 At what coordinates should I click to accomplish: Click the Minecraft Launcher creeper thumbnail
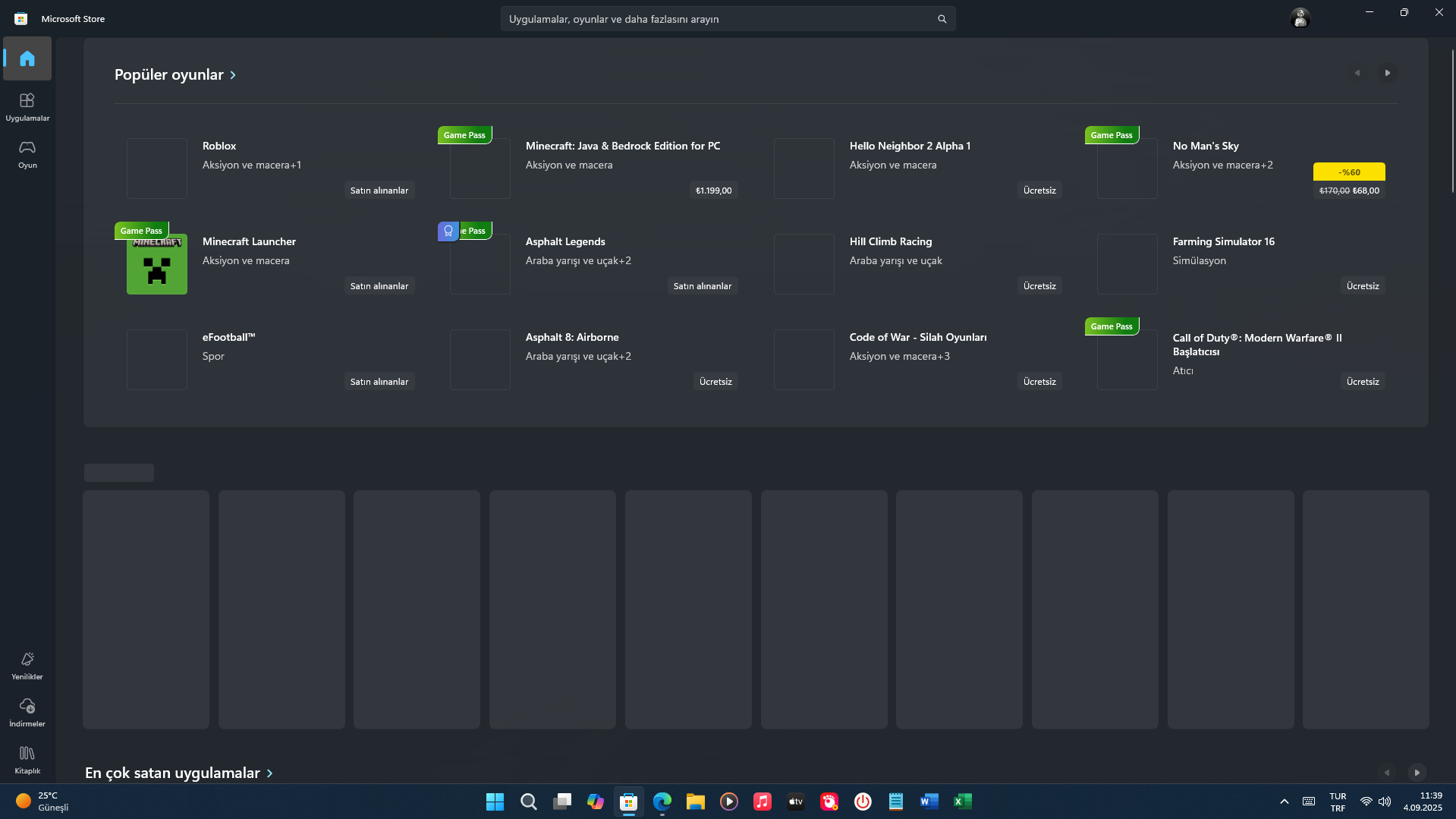coord(157,264)
